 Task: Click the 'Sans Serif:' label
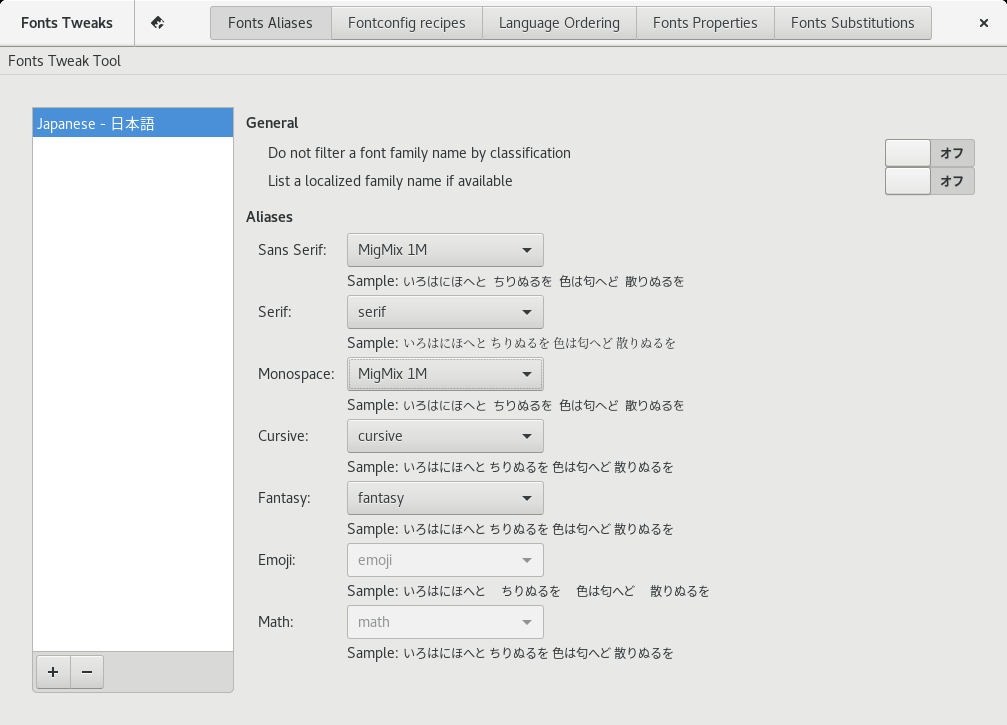pos(292,250)
